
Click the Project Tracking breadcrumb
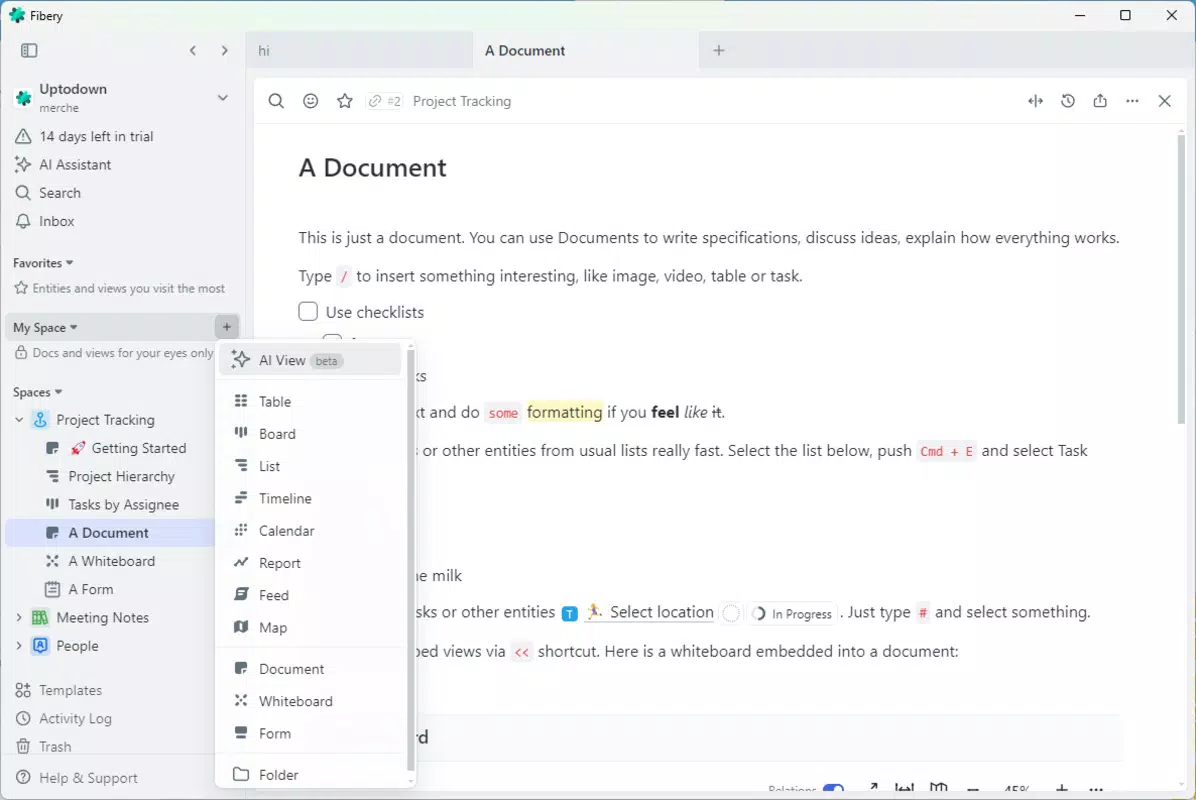click(461, 101)
